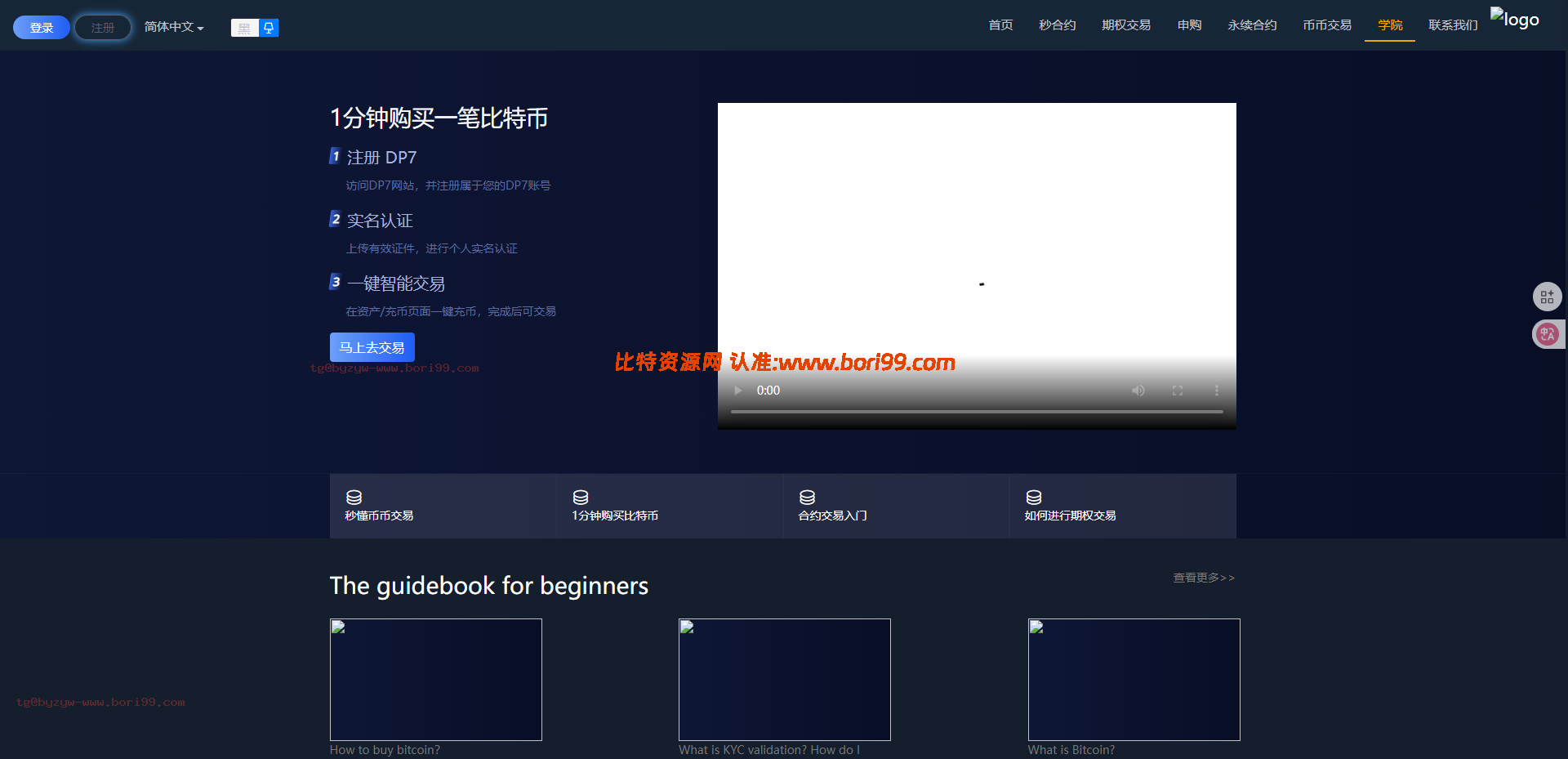
Task: Open the 秒合约 menu item
Action: (x=1057, y=25)
